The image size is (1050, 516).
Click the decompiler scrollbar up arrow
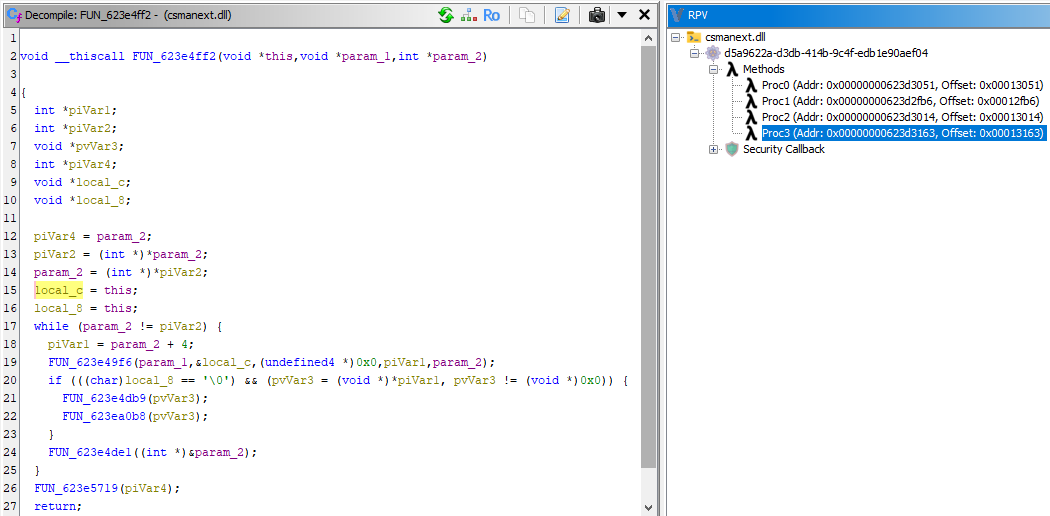[648, 38]
